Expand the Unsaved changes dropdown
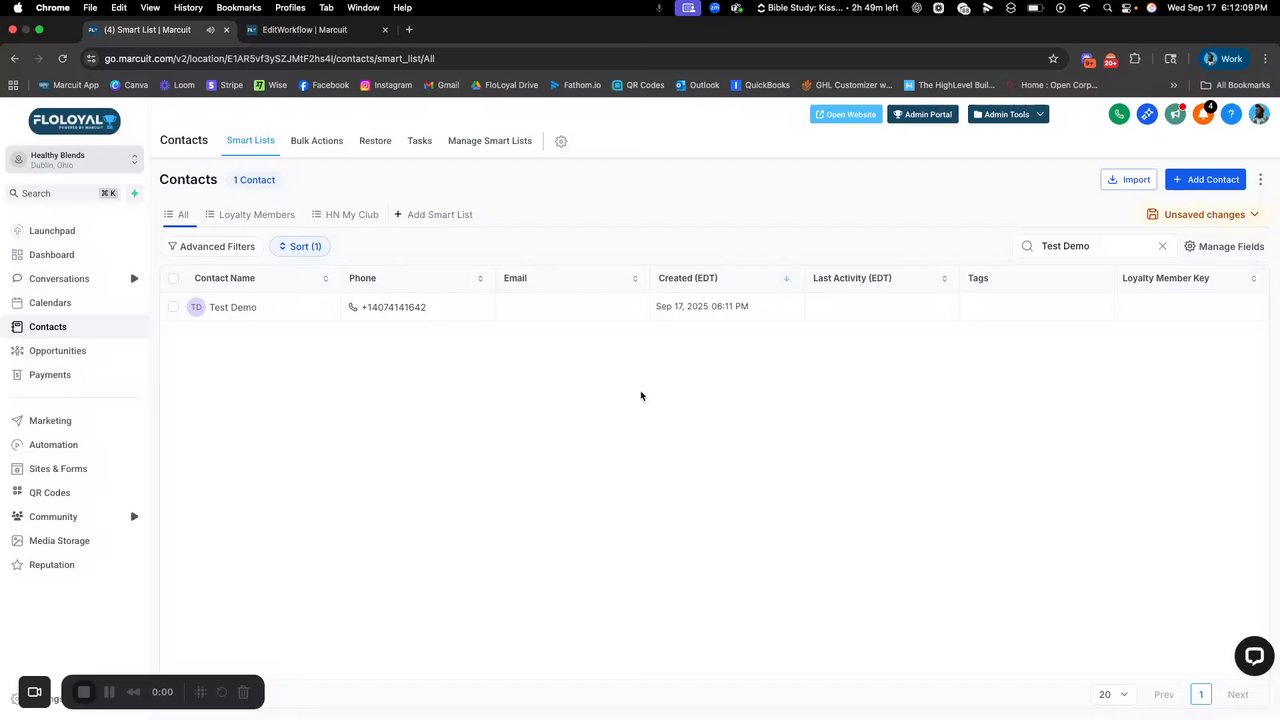The image size is (1280, 720). [x=1203, y=214]
